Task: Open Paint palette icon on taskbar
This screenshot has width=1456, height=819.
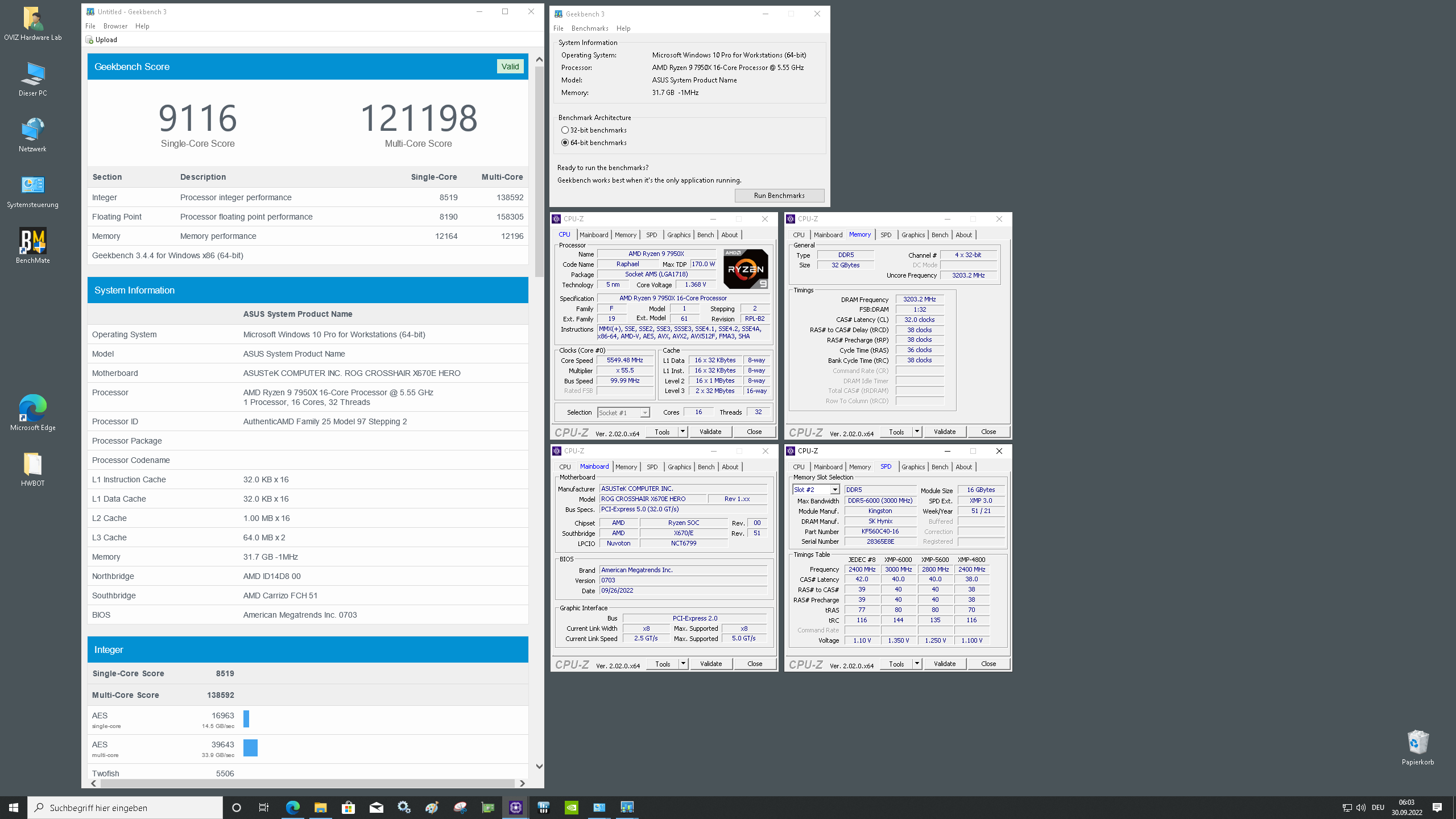Action: [432, 808]
